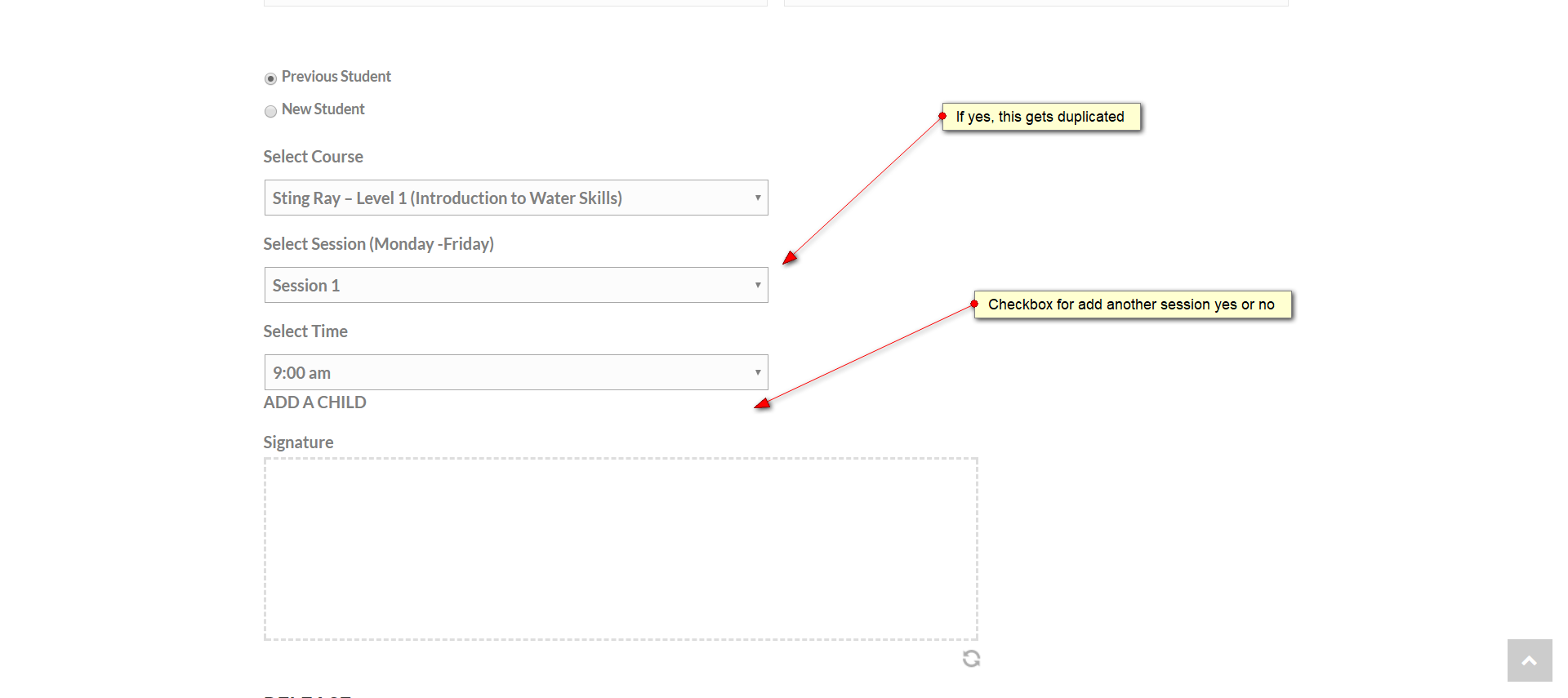Click red arrowhead pointing at ADD A CHILD
This screenshot has height=698, width=1568.
tap(762, 403)
